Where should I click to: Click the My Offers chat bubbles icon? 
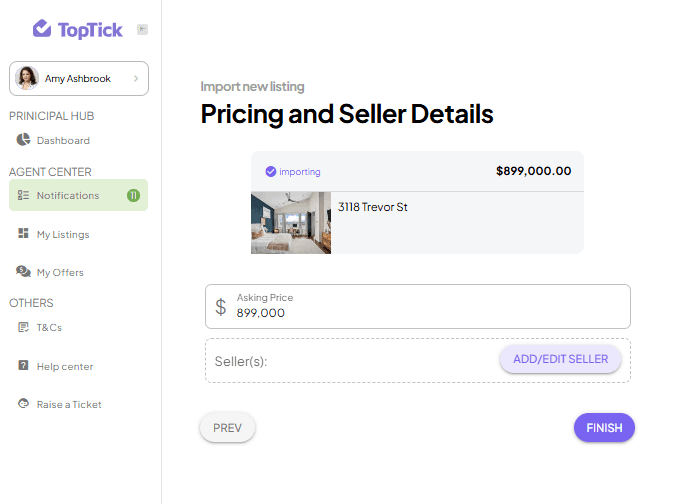pyautogui.click(x=23, y=271)
